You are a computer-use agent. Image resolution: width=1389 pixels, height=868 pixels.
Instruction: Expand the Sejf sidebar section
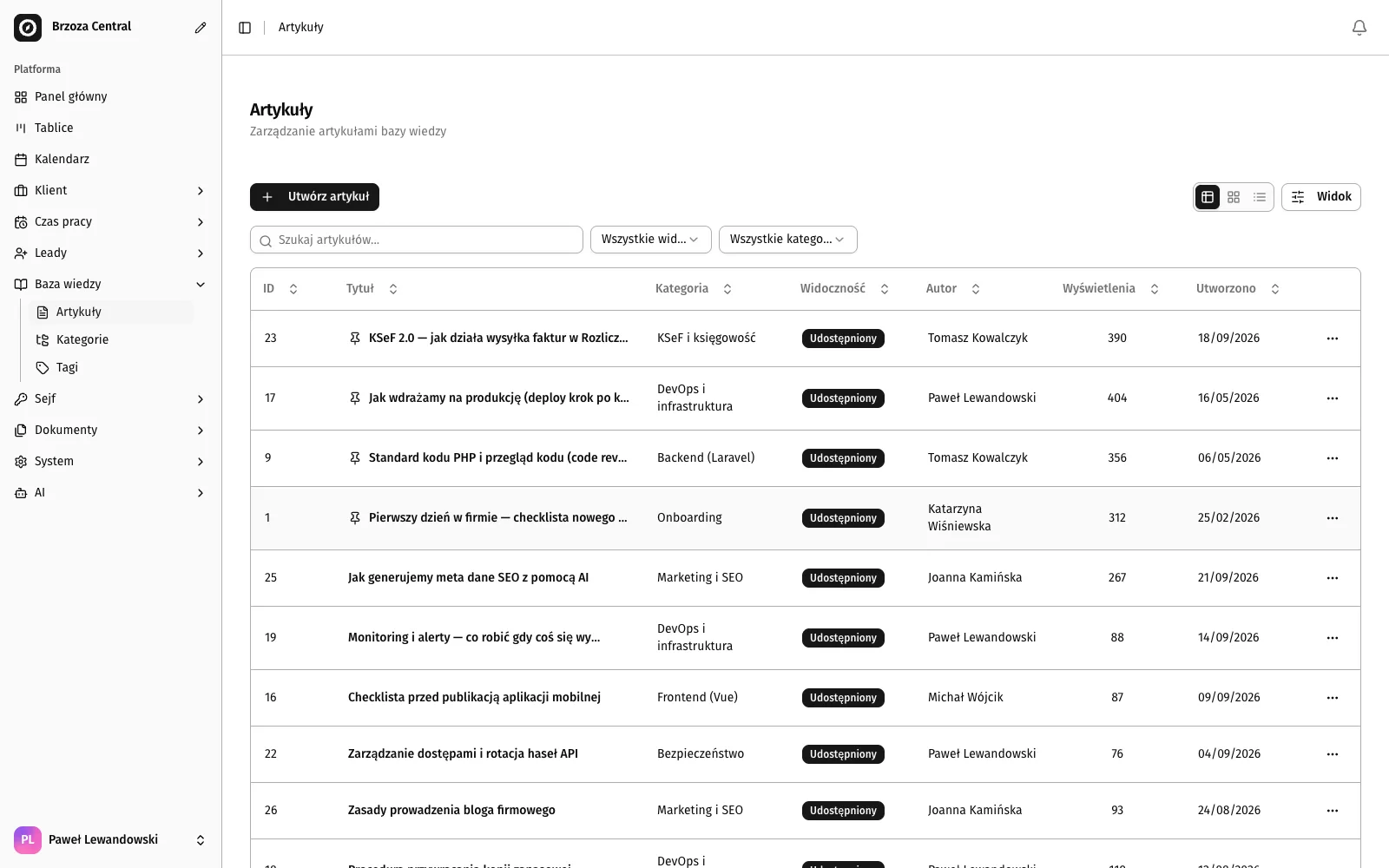click(x=111, y=399)
